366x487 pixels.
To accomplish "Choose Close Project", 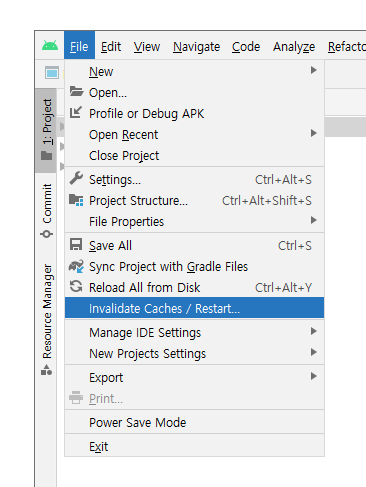I will pos(194,155).
